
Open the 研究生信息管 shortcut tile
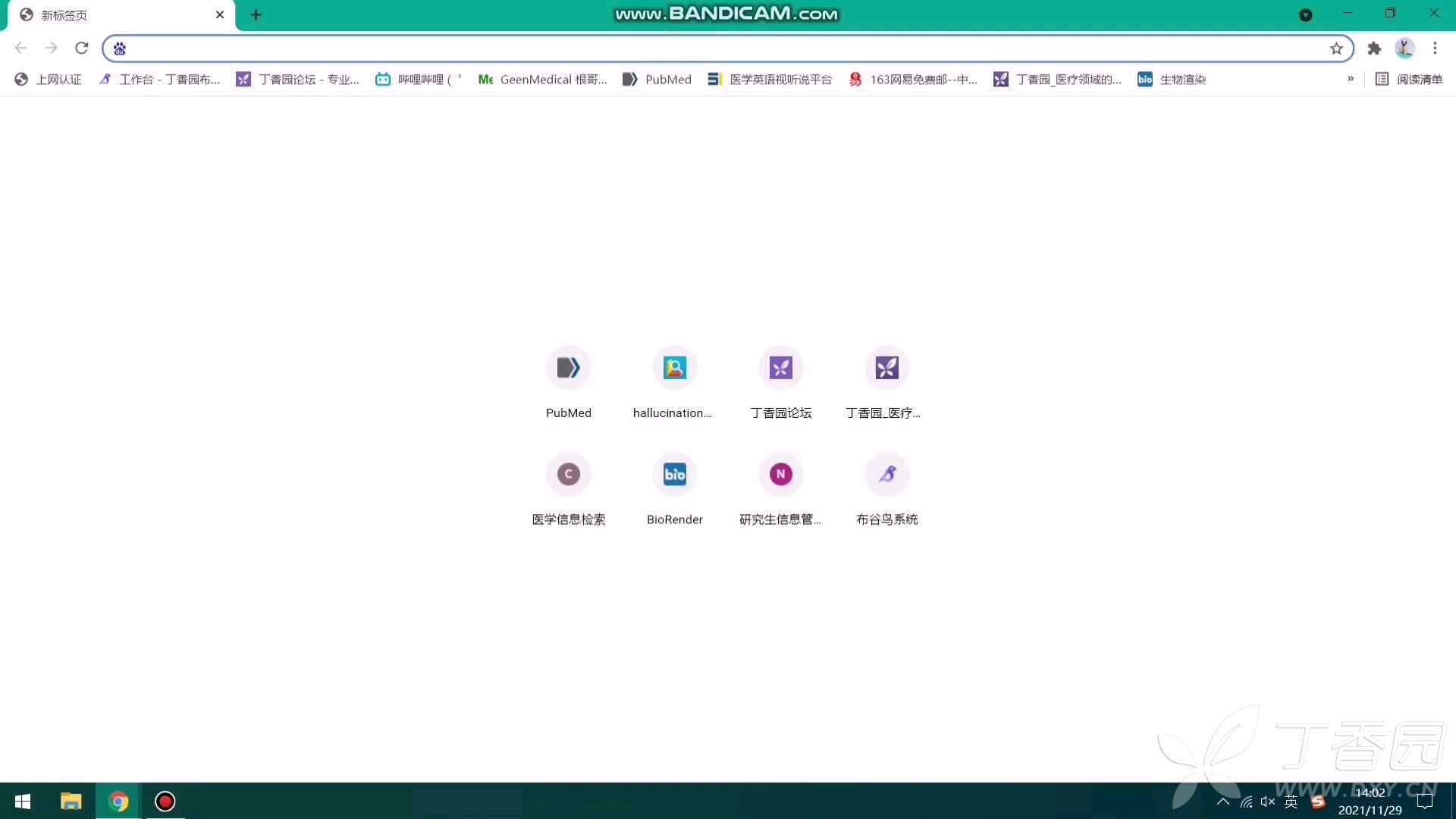[x=780, y=489]
